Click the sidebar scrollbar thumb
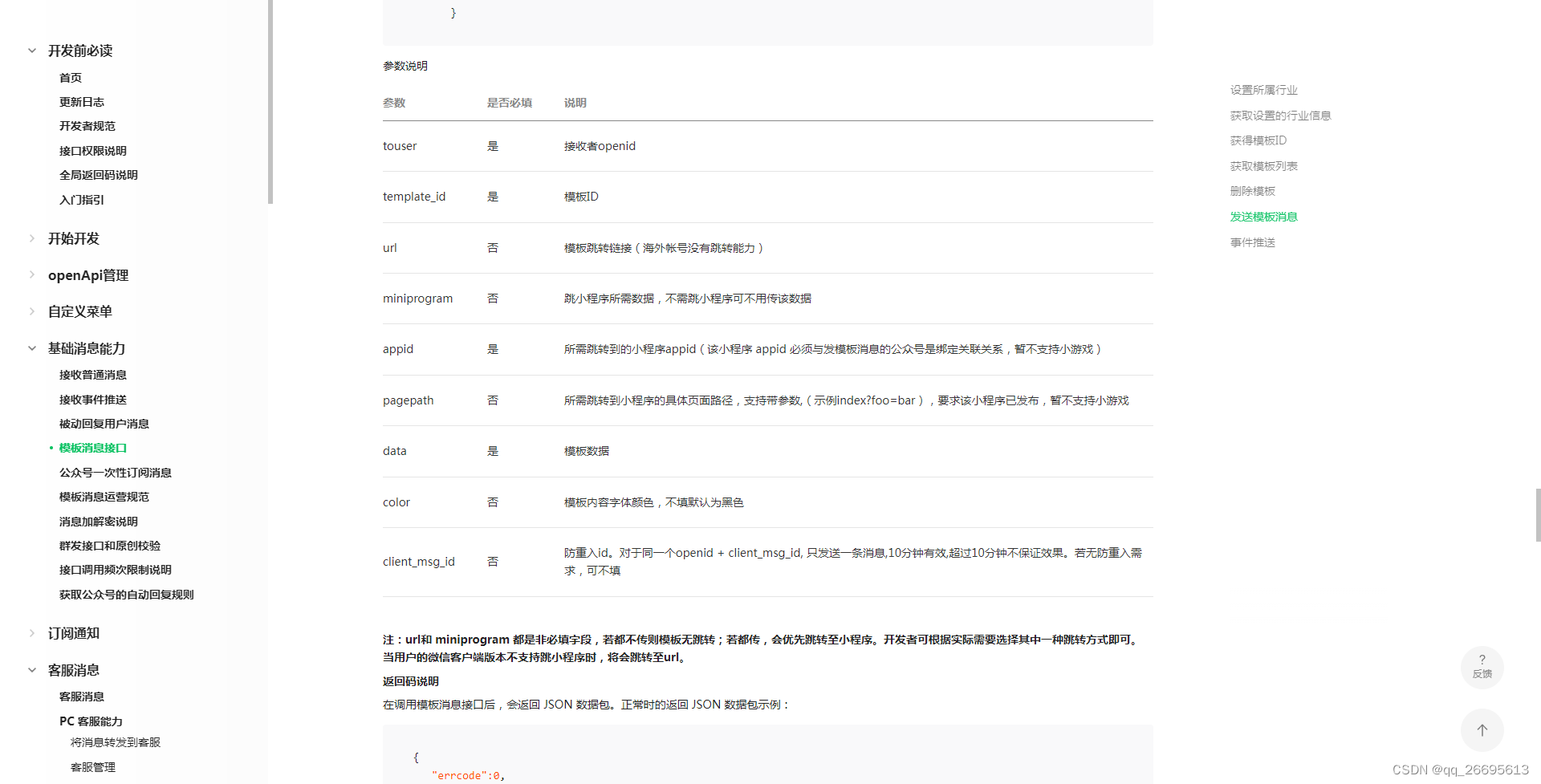 270,102
